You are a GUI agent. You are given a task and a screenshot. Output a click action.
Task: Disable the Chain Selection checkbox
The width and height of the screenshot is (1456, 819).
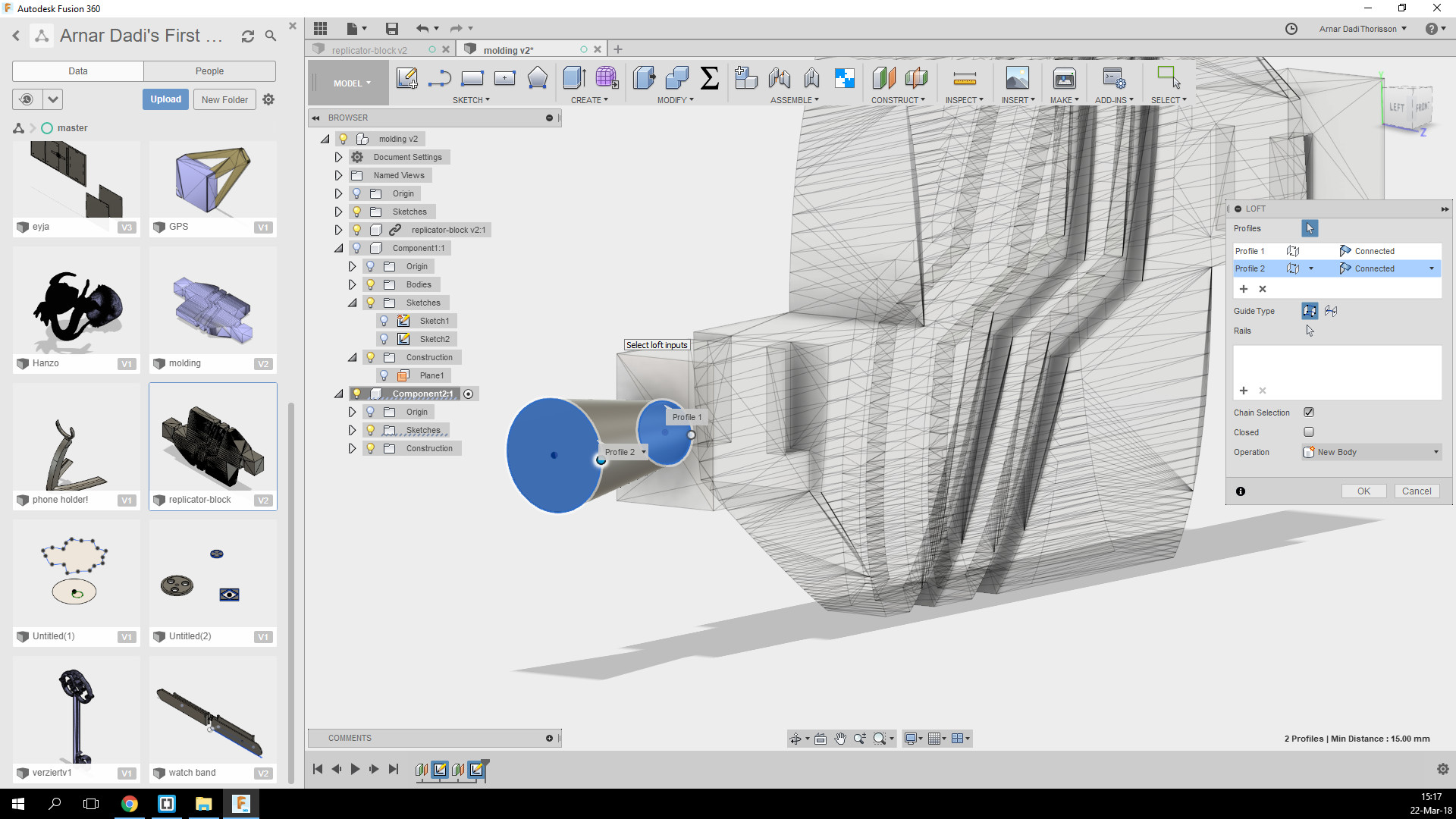pyautogui.click(x=1309, y=413)
